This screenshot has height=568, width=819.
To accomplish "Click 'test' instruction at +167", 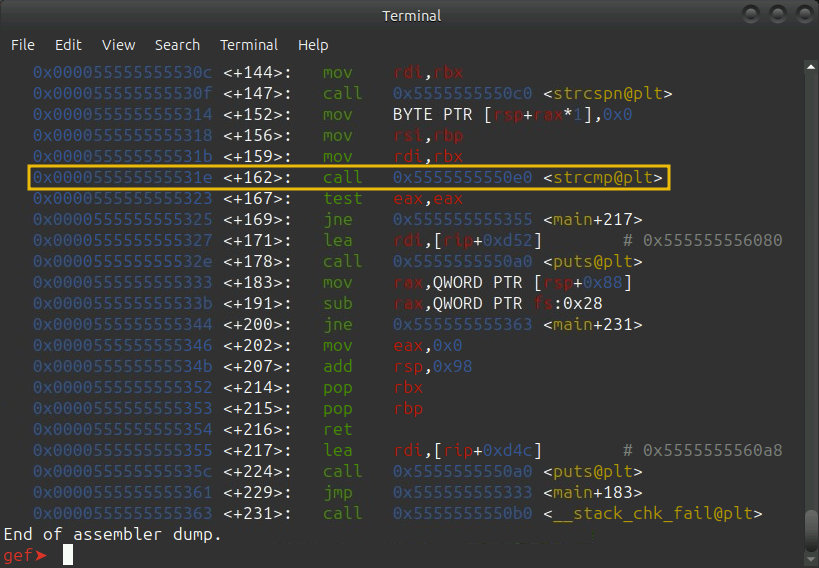I will pos(343,199).
